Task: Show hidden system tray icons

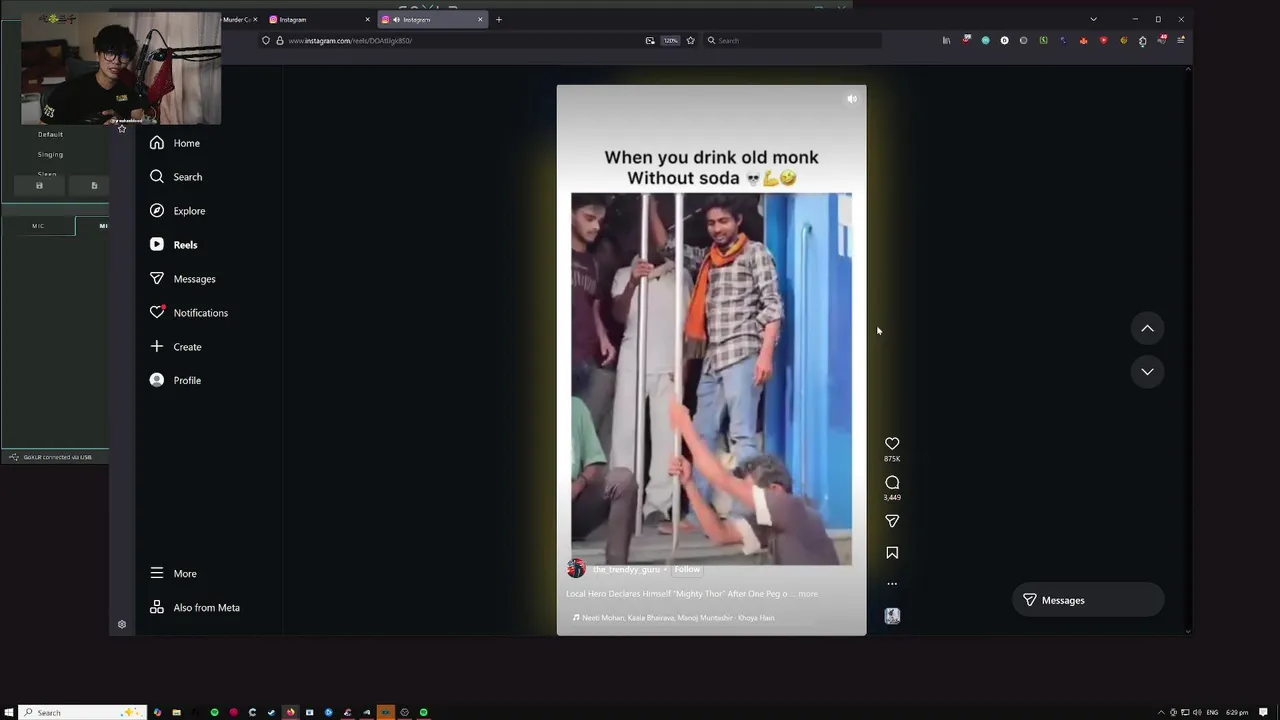Action: tap(1161, 712)
